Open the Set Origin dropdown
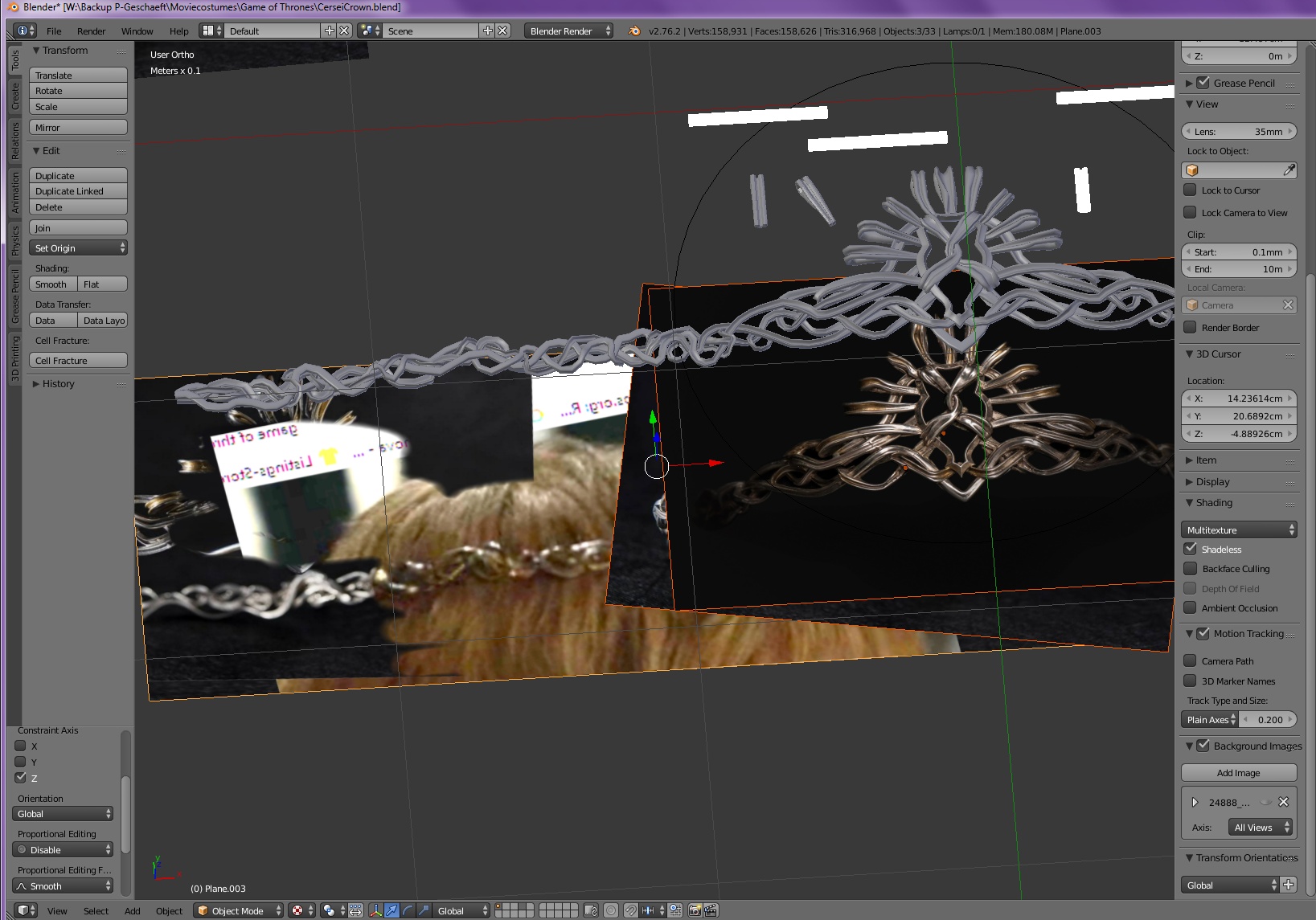This screenshot has height=920, width=1316. click(x=78, y=248)
